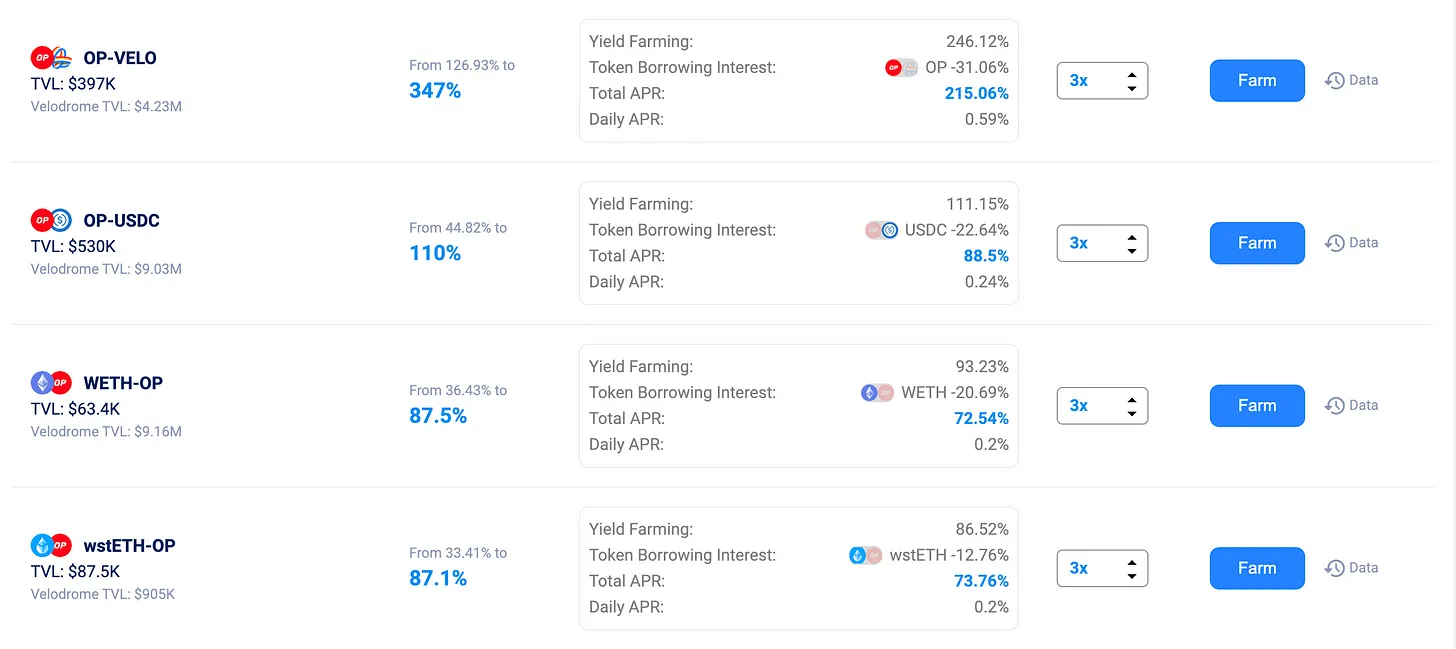Click the OP-USDC token pair icon
The height and width of the screenshot is (649, 1456).
click(x=51, y=220)
